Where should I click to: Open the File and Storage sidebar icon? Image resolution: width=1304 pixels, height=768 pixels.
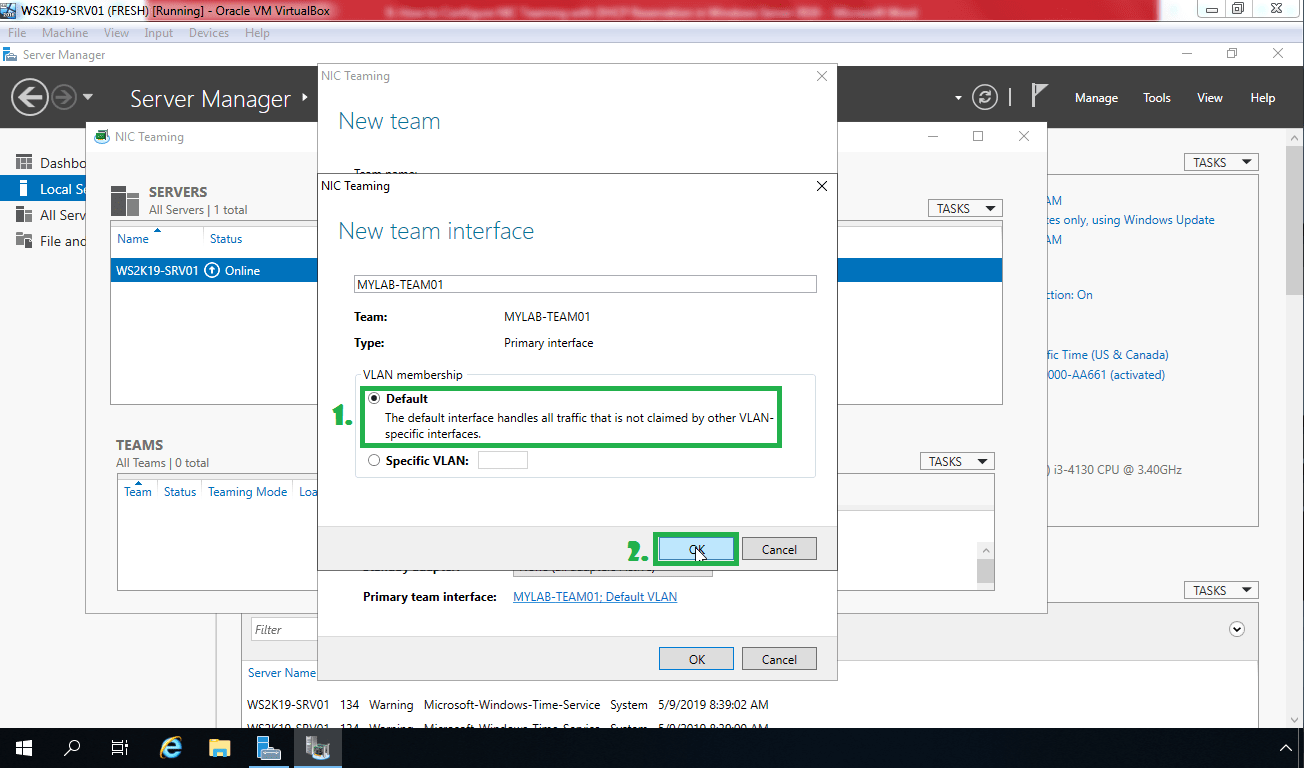point(23,241)
